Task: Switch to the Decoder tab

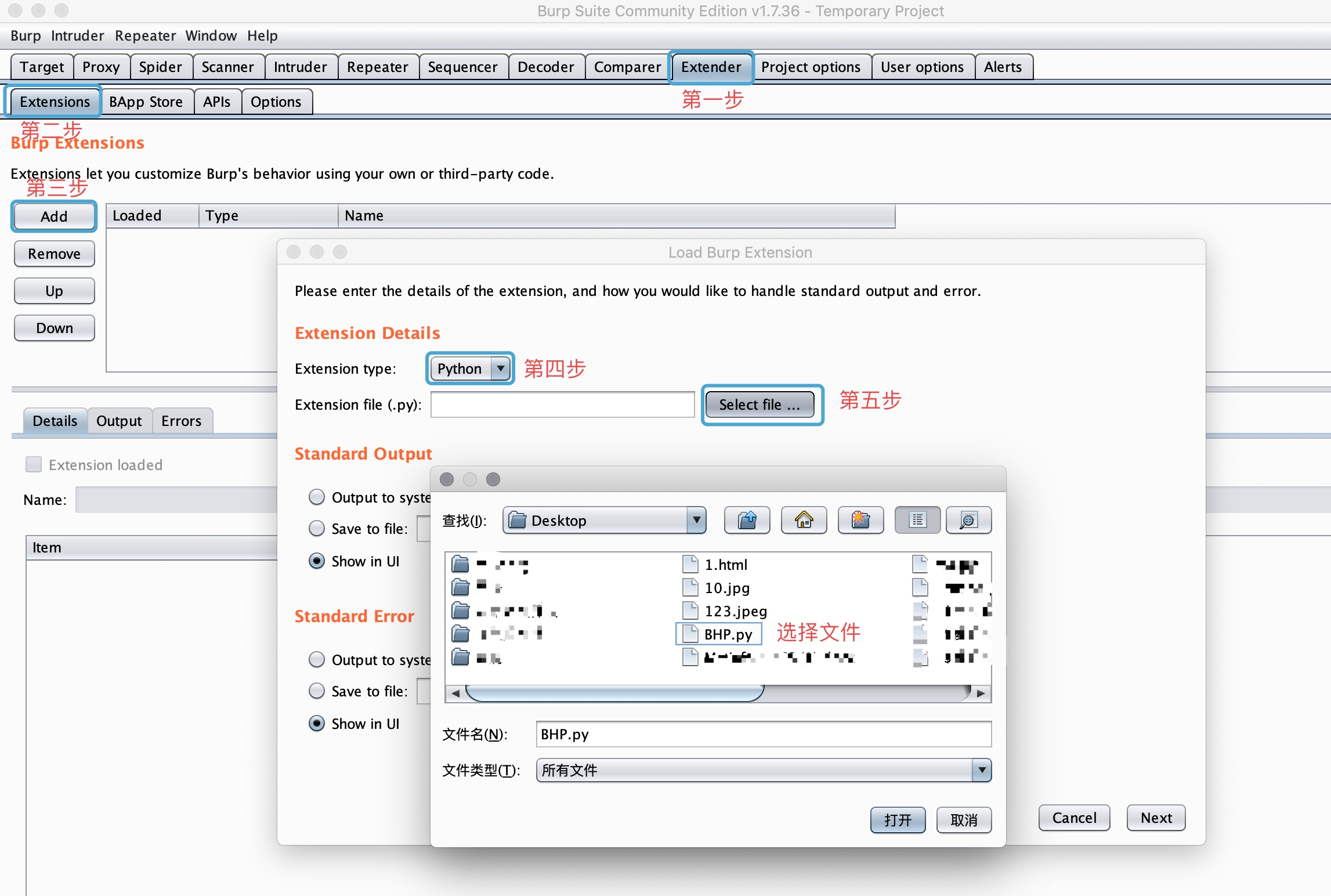Action: point(546,67)
